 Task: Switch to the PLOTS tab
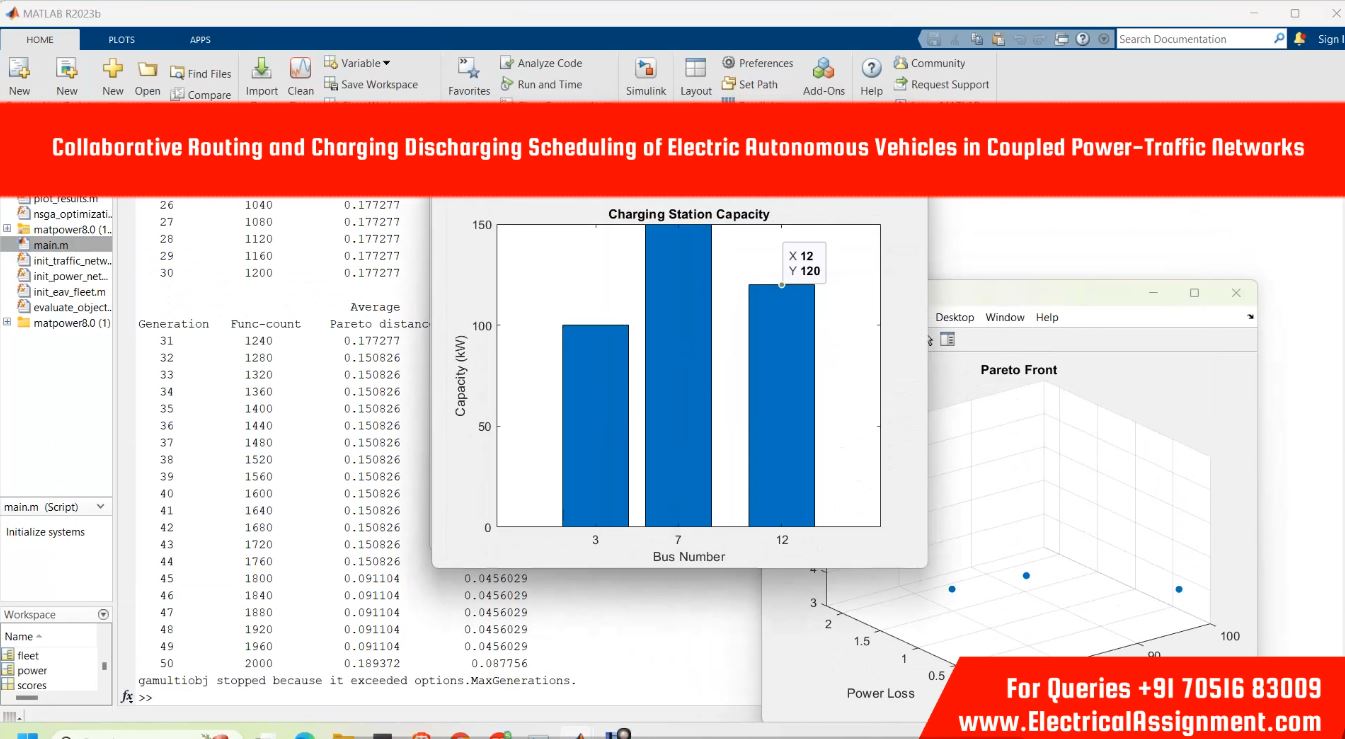[121, 40]
